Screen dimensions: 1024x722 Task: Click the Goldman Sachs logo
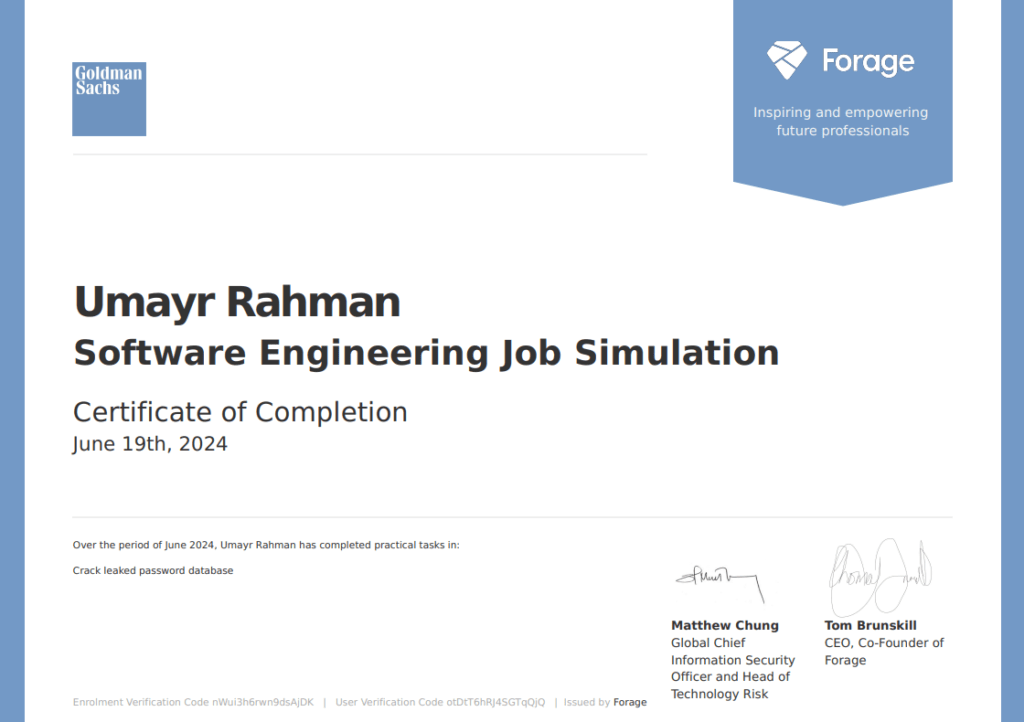pos(109,99)
